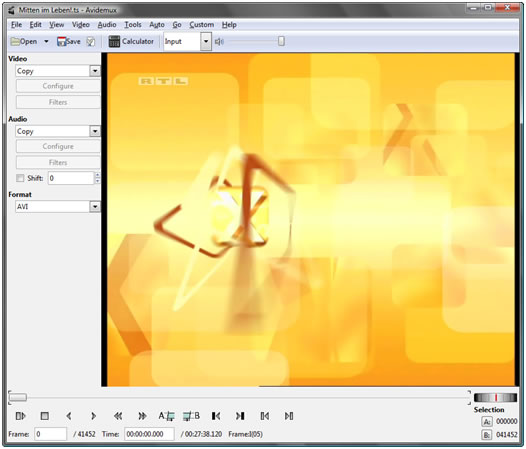
Task: Click the Play button icon
Action: (20, 416)
